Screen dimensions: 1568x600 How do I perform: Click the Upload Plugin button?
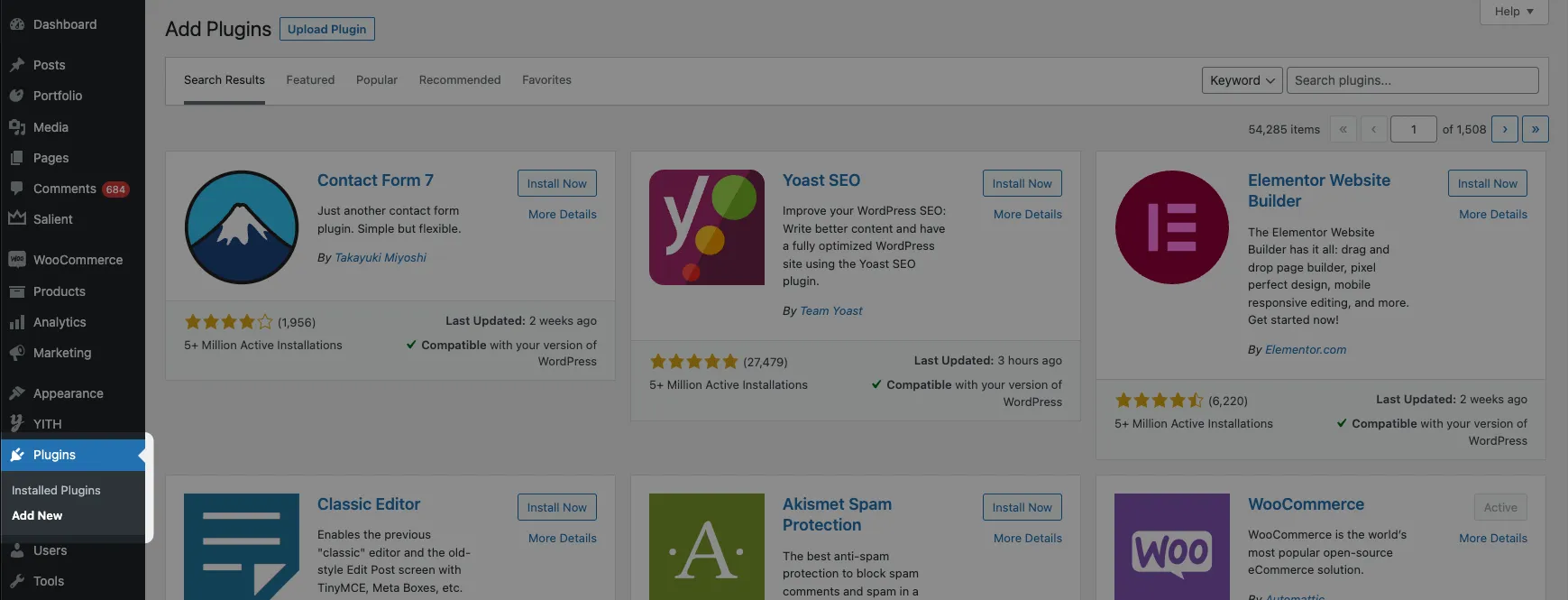coord(327,29)
